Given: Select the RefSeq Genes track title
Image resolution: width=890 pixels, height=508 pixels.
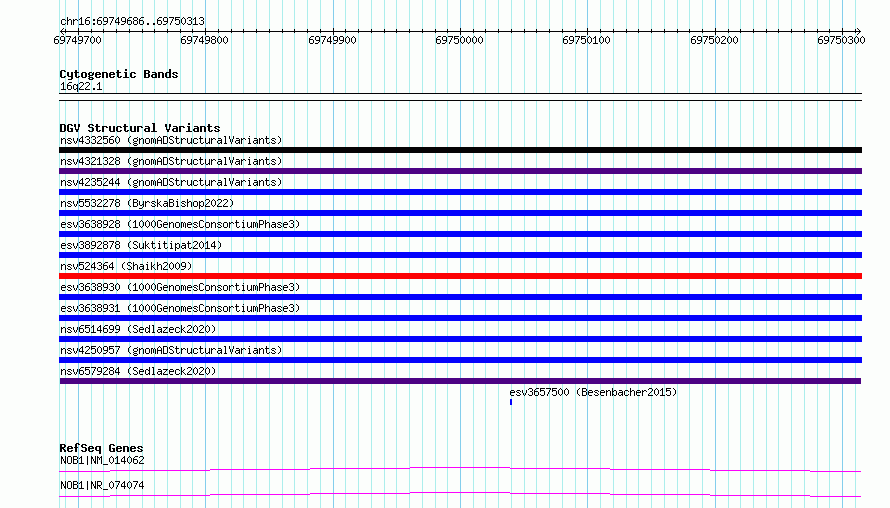Looking at the screenshot, I should tap(101, 448).
